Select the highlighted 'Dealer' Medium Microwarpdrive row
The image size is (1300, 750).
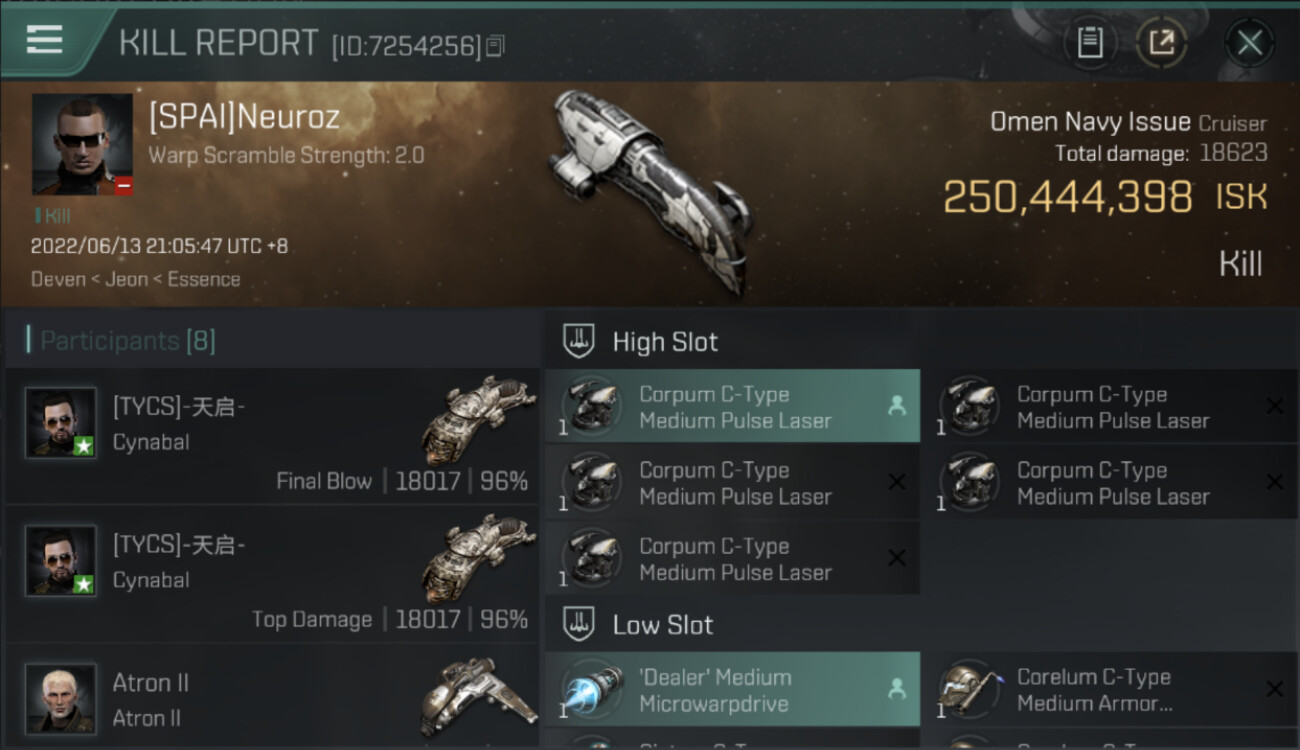(x=732, y=689)
